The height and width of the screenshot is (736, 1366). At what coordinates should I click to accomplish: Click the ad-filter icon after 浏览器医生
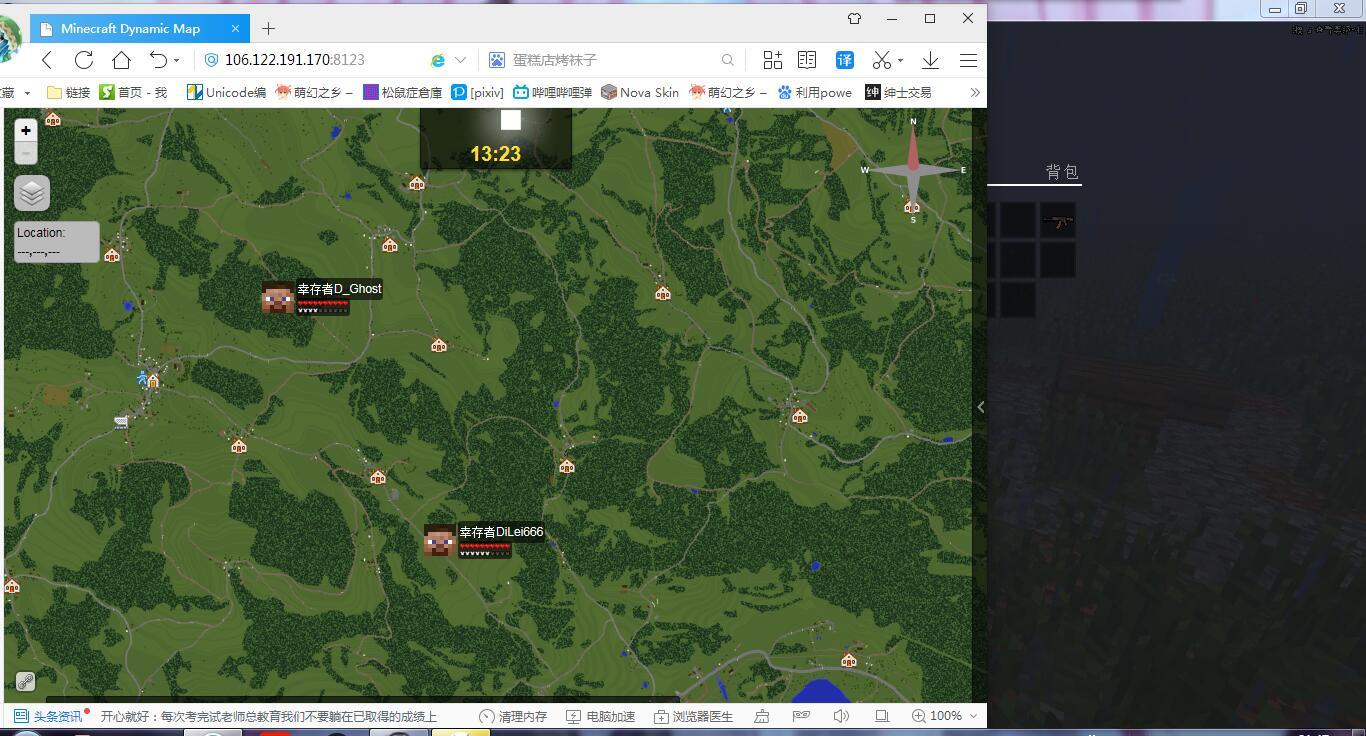762,716
